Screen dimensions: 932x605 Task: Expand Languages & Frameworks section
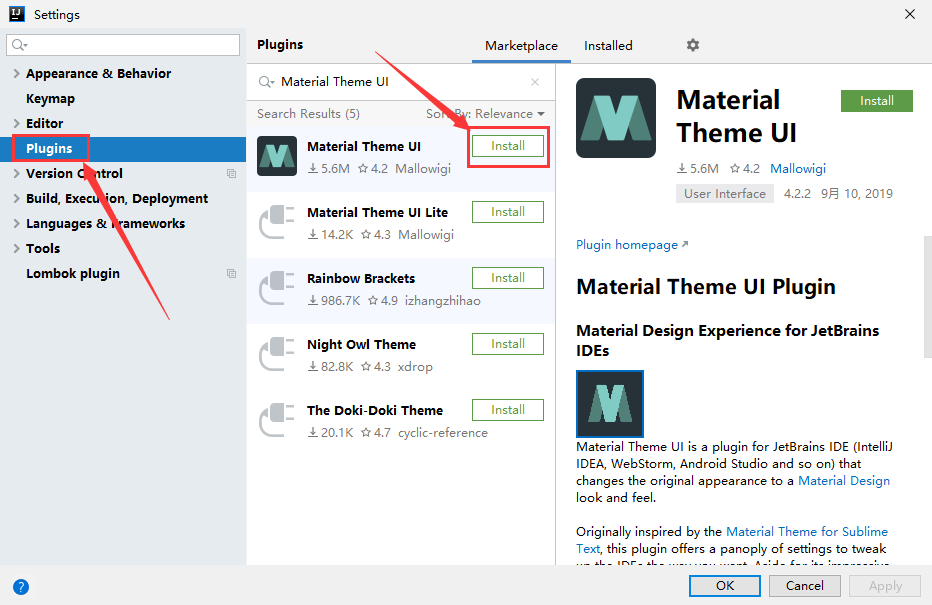(x=16, y=223)
